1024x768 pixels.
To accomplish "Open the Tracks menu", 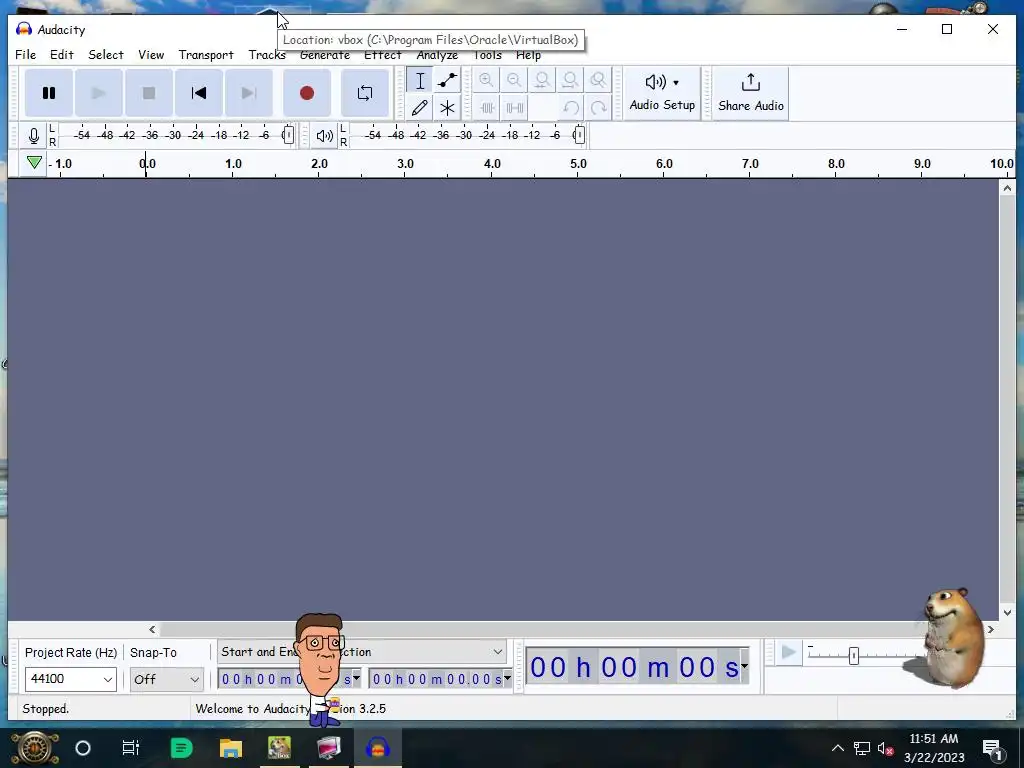I will (x=266, y=55).
